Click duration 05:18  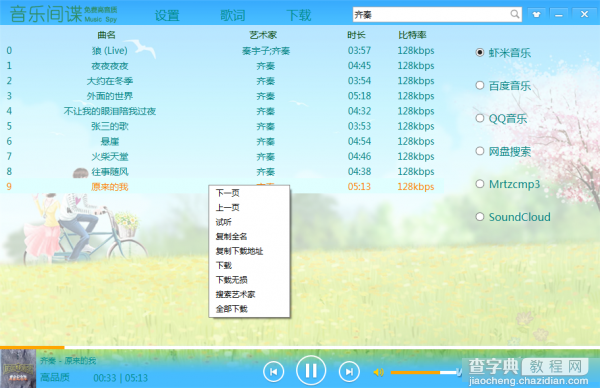(359, 96)
